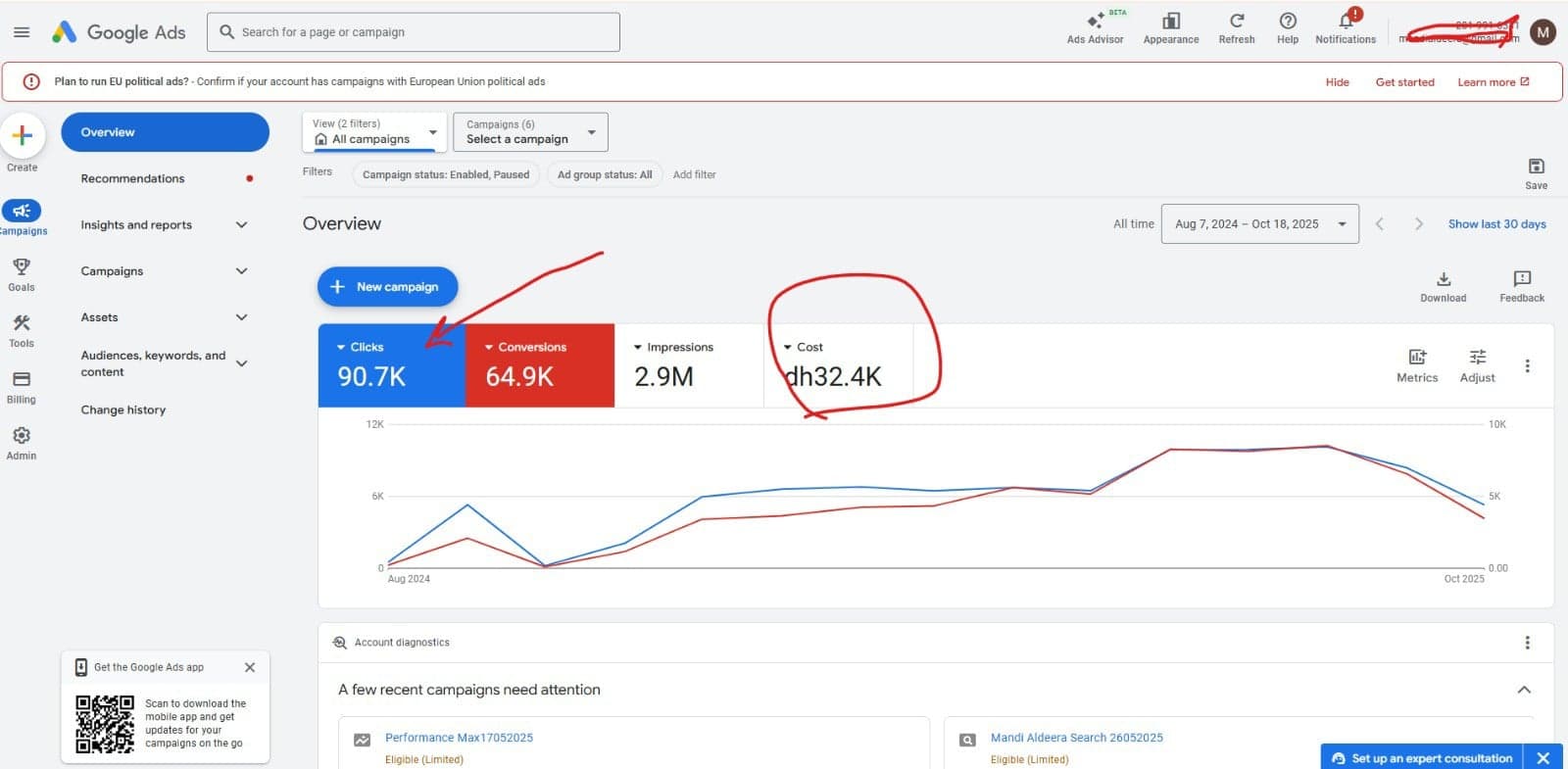
Task: Open the Goals trophy icon in the sidebar
Action: tap(22, 267)
